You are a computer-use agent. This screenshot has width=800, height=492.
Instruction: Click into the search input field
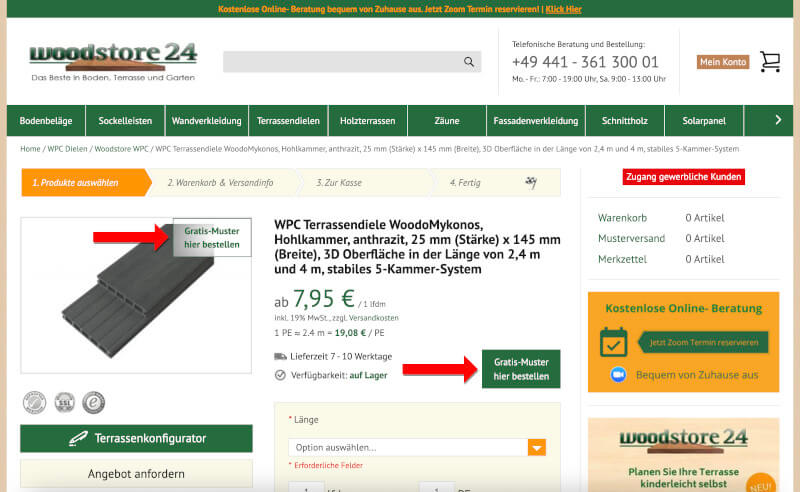coord(342,62)
